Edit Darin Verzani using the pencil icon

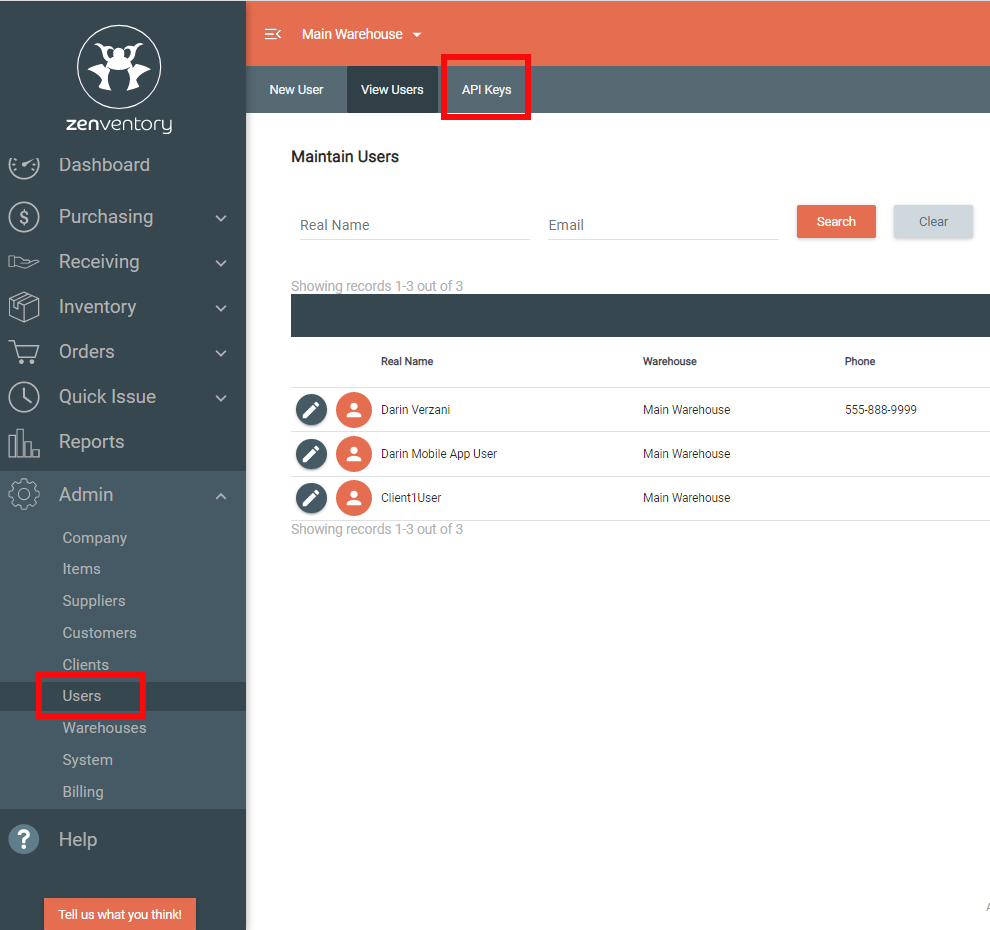point(311,409)
